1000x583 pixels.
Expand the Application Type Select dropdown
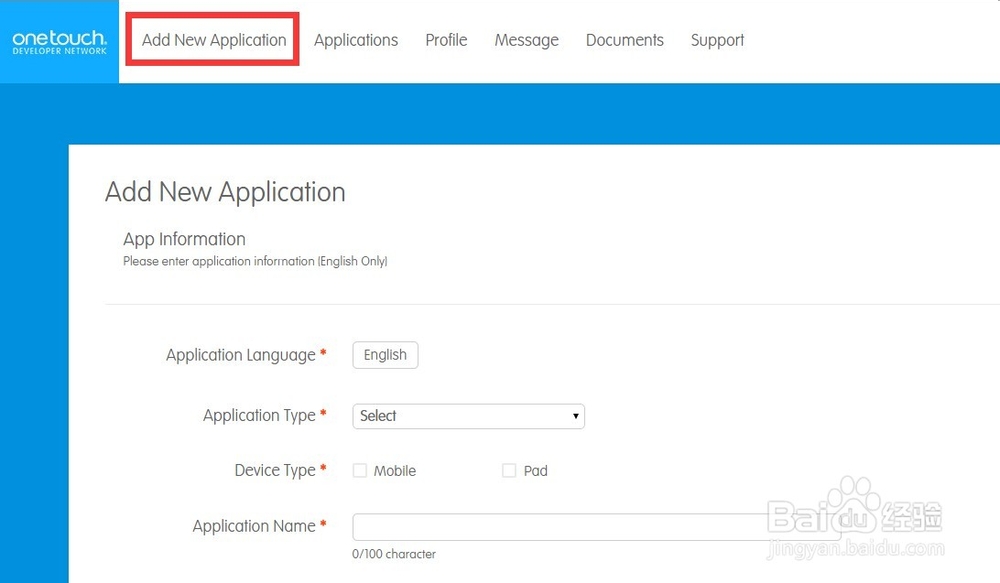click(469, 416)
